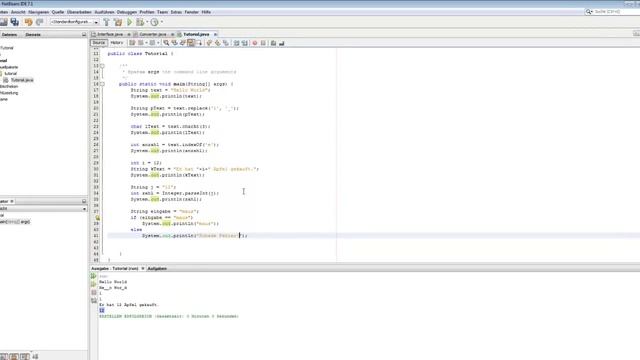Viewport: 640px width, 360px height.
Task: Collapse the Javadoc comment fold at line 13
Action: tap(102, 66)
